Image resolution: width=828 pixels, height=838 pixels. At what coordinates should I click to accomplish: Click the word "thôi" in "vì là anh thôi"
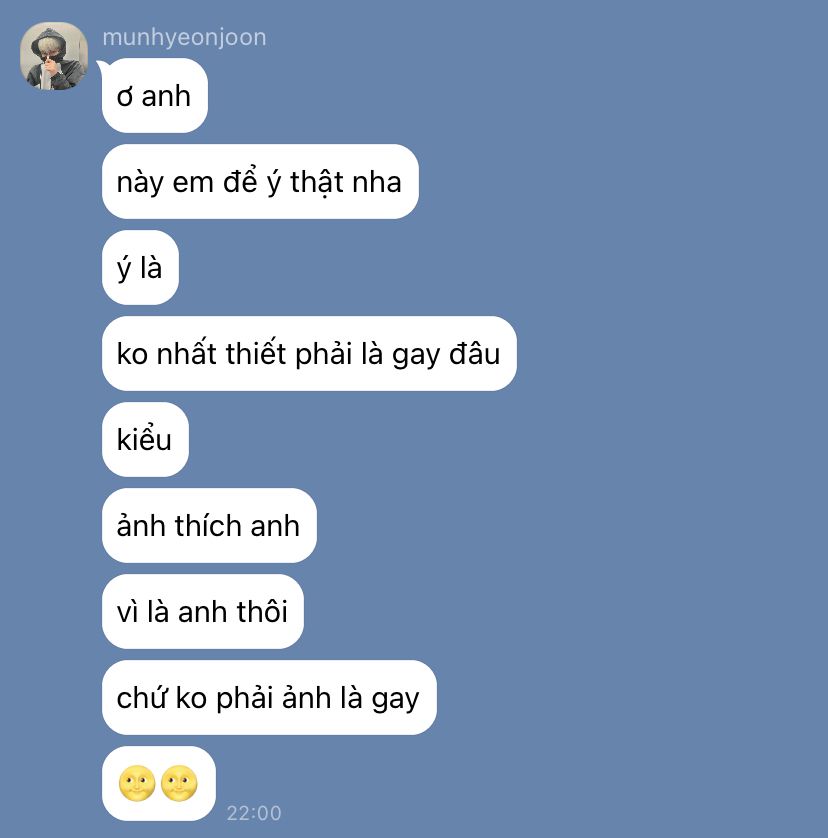(x=262, y=611)
